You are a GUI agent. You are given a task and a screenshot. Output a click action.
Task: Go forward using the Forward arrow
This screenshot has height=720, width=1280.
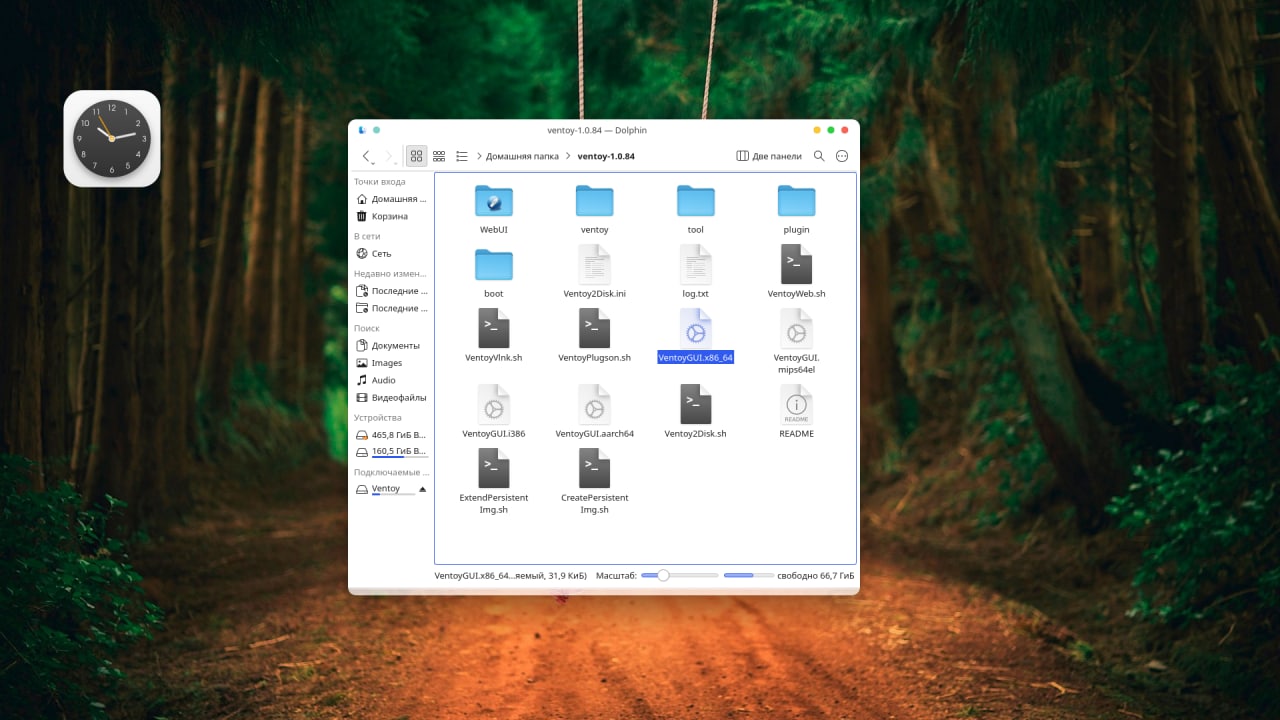[390, 156]
